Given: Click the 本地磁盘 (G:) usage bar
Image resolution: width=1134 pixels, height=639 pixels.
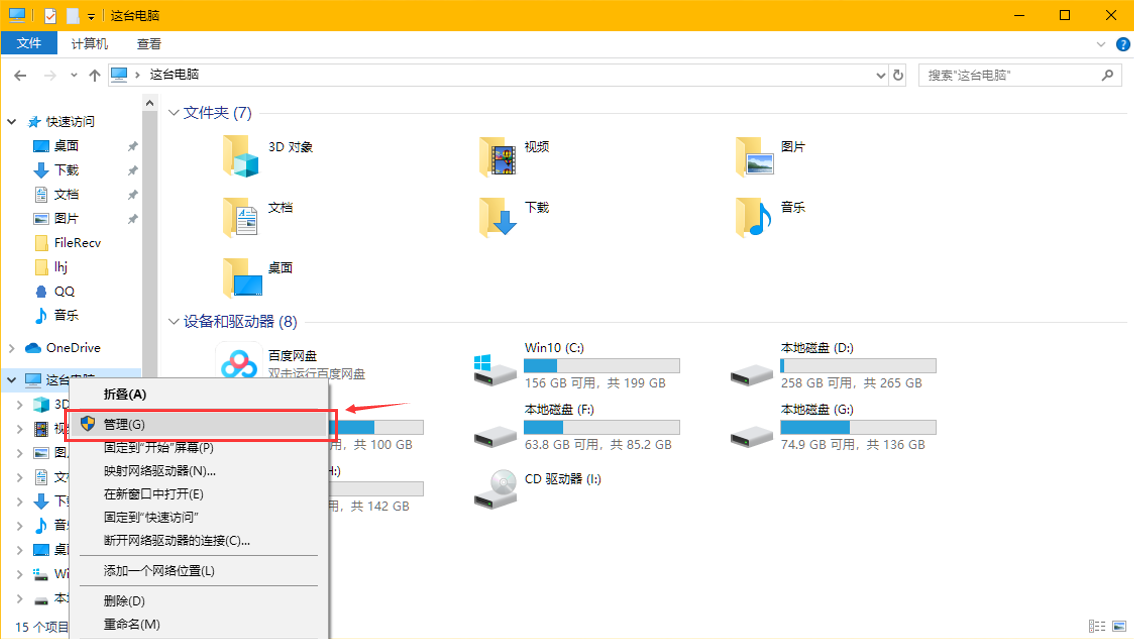Looking at the screenshot, I should coord(858,427).
